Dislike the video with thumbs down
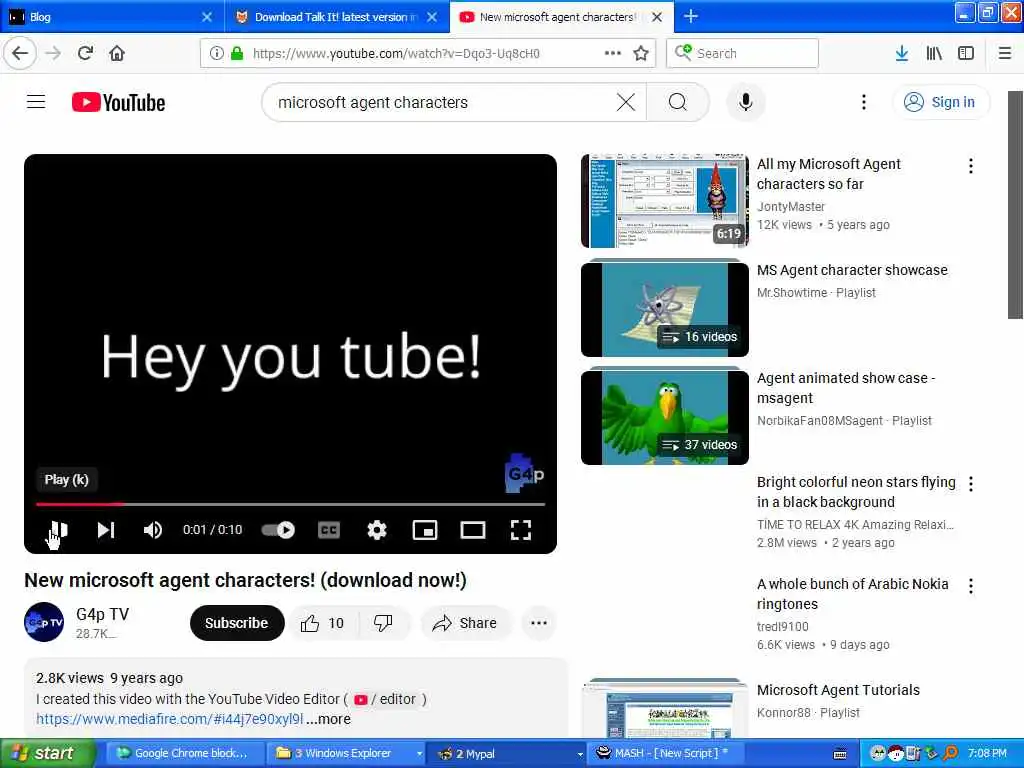The width and height of the screenshot is (1024, 768). click(383, 623)
